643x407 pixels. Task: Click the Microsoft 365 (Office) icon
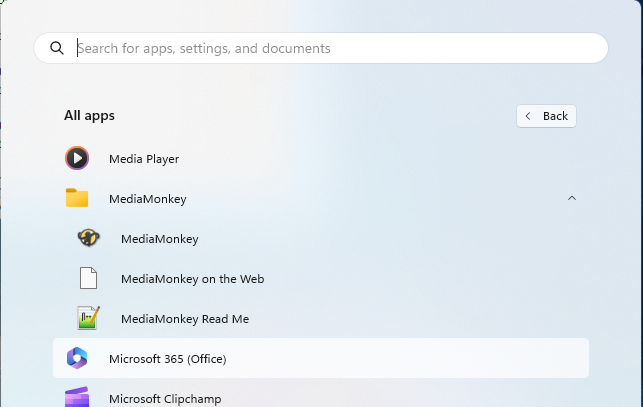(77, 358)
